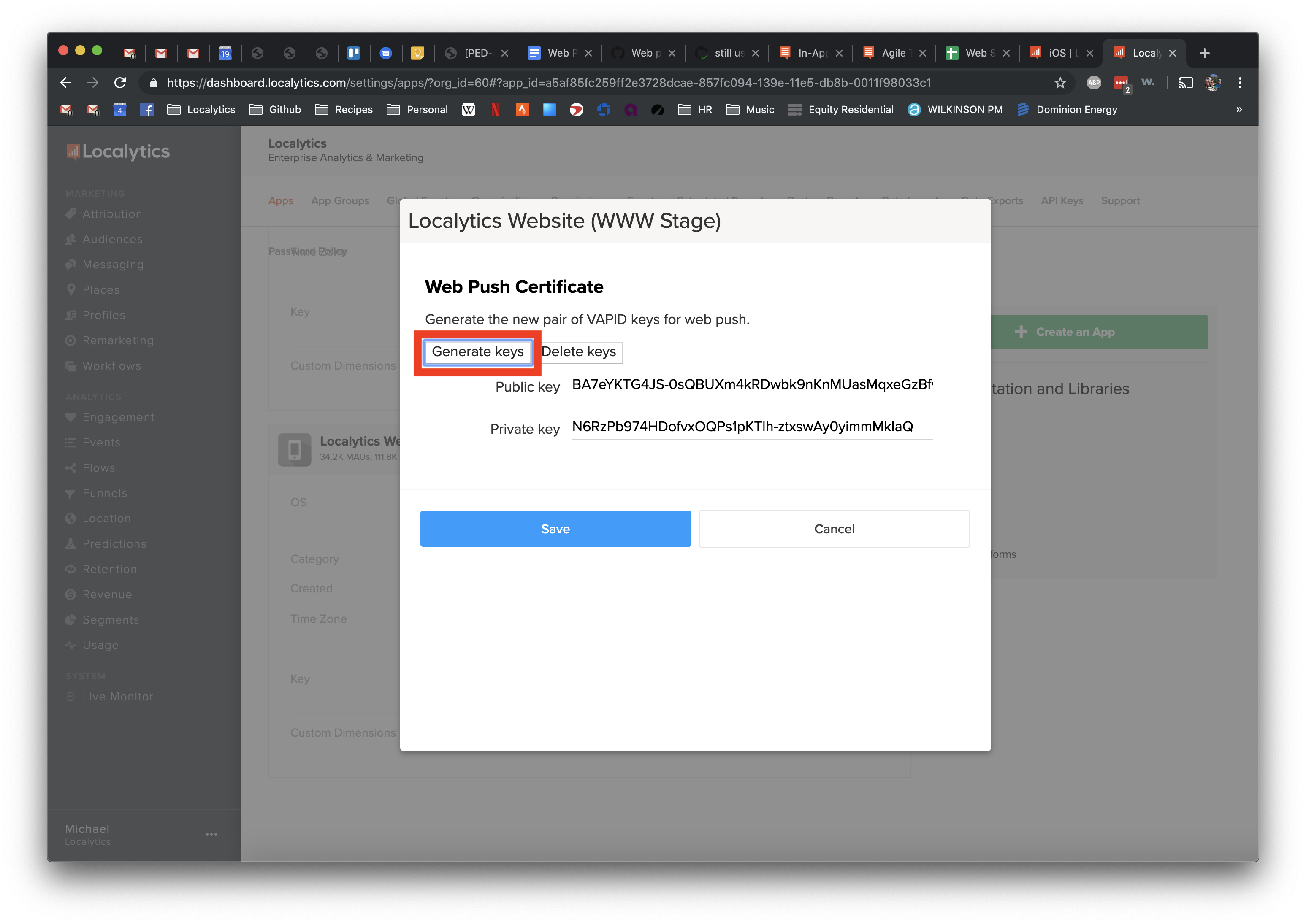Open the Music bookmarks folder

pyautogui.click(x=750, y=110)
